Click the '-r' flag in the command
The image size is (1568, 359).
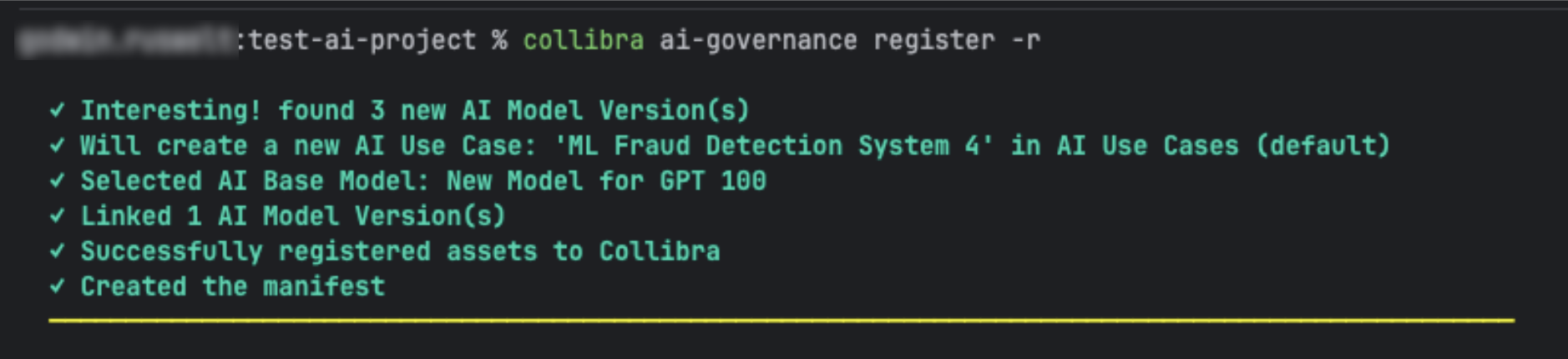click(1025, 40)
